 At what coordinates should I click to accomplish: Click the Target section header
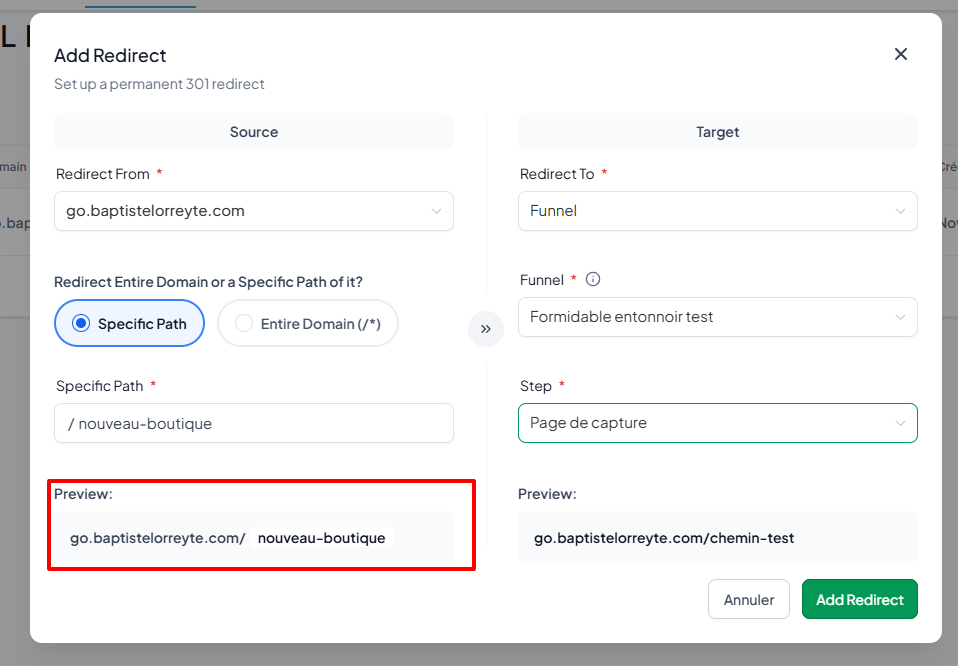[x=717, y=131]
